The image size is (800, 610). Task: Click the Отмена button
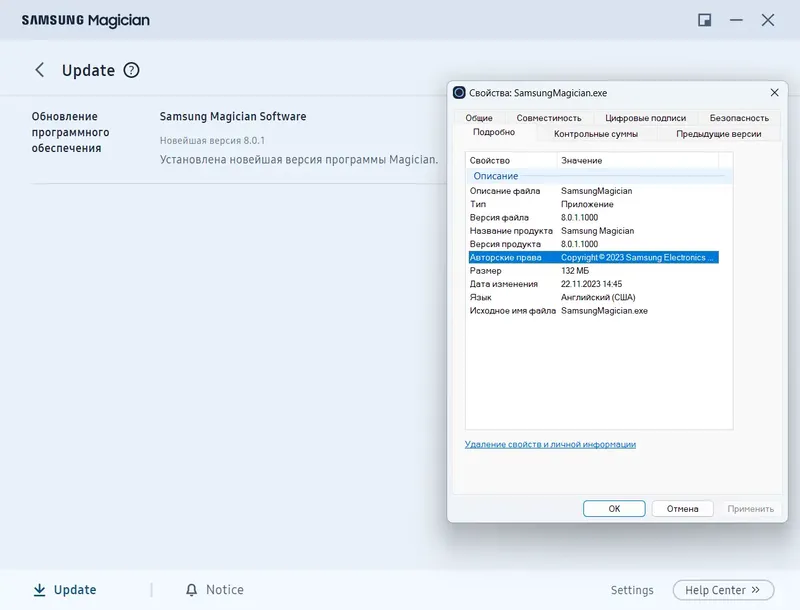[x=682, y=509]
